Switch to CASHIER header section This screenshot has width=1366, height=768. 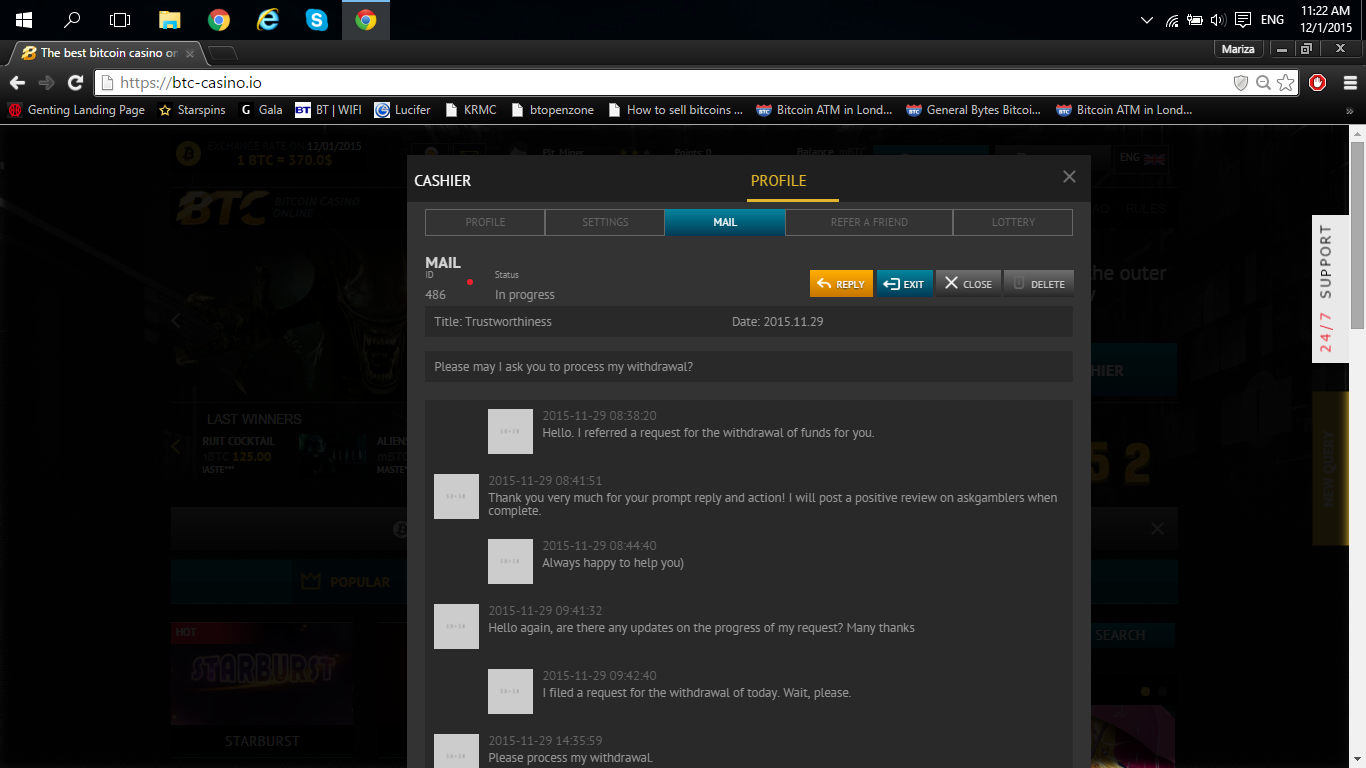click(x=442, y=181)
